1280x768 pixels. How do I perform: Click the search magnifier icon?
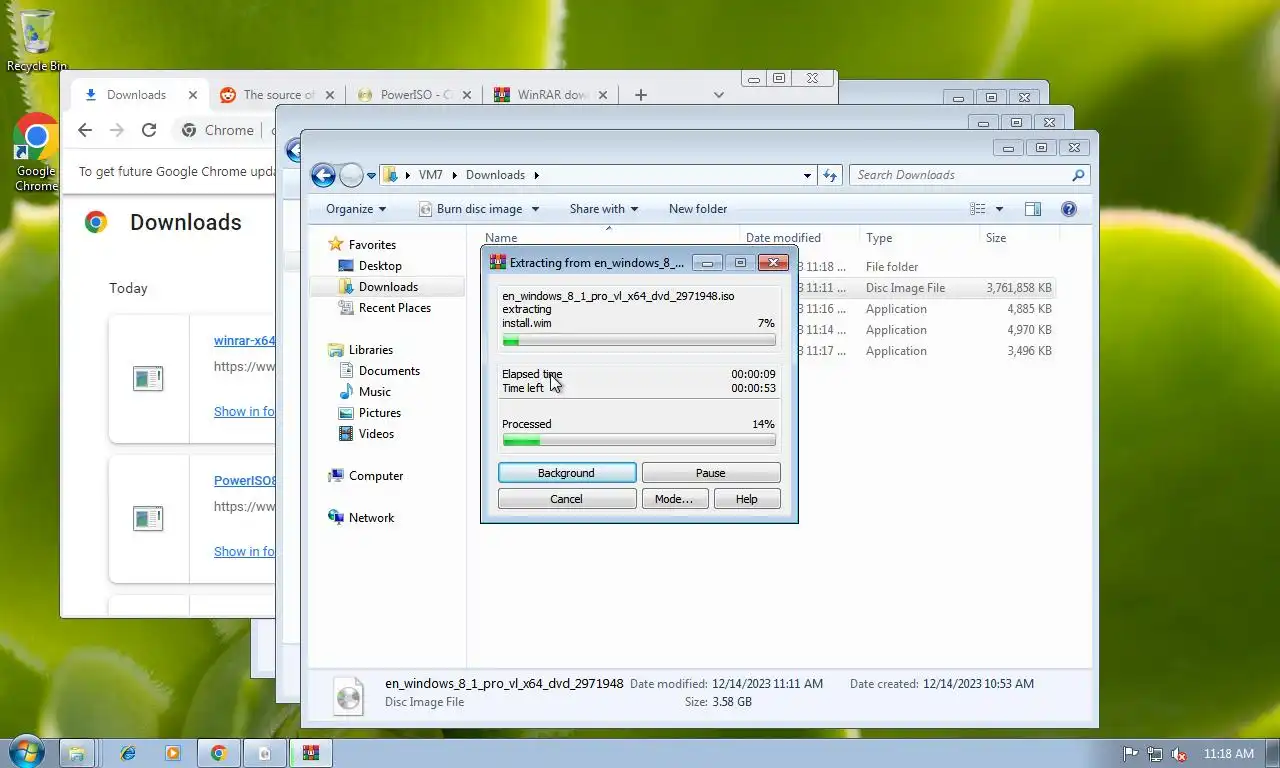pos(1078,175)
